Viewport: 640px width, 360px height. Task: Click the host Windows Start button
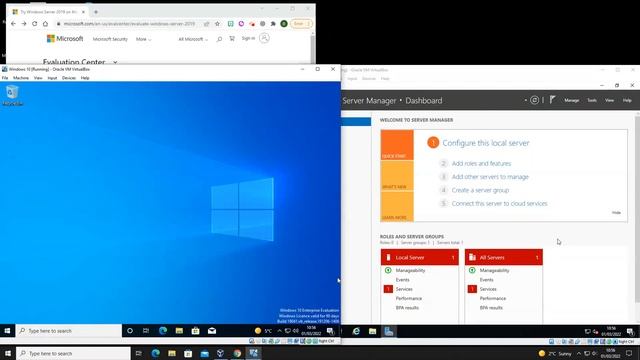[8, 353]
